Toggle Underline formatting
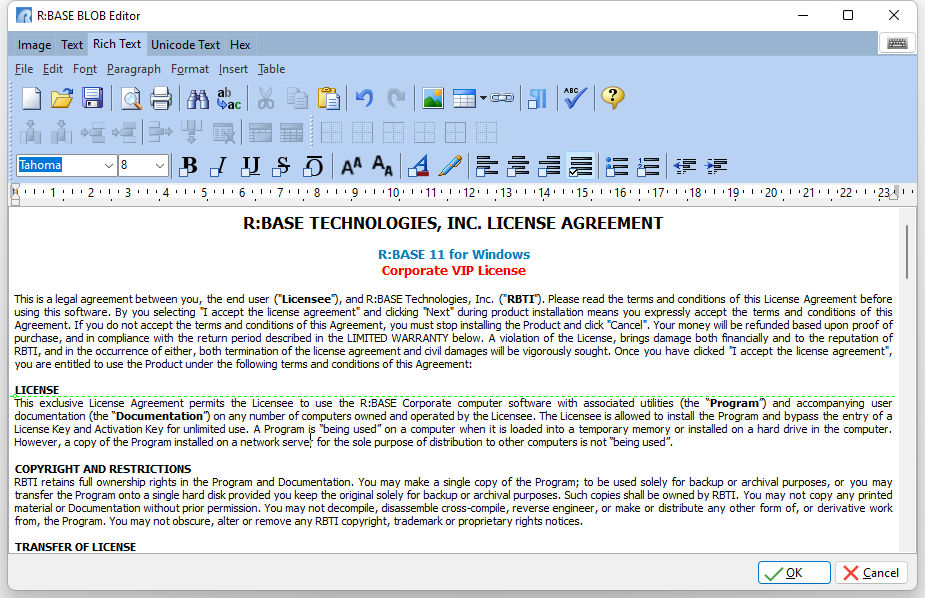 click(x=251, y=166)
